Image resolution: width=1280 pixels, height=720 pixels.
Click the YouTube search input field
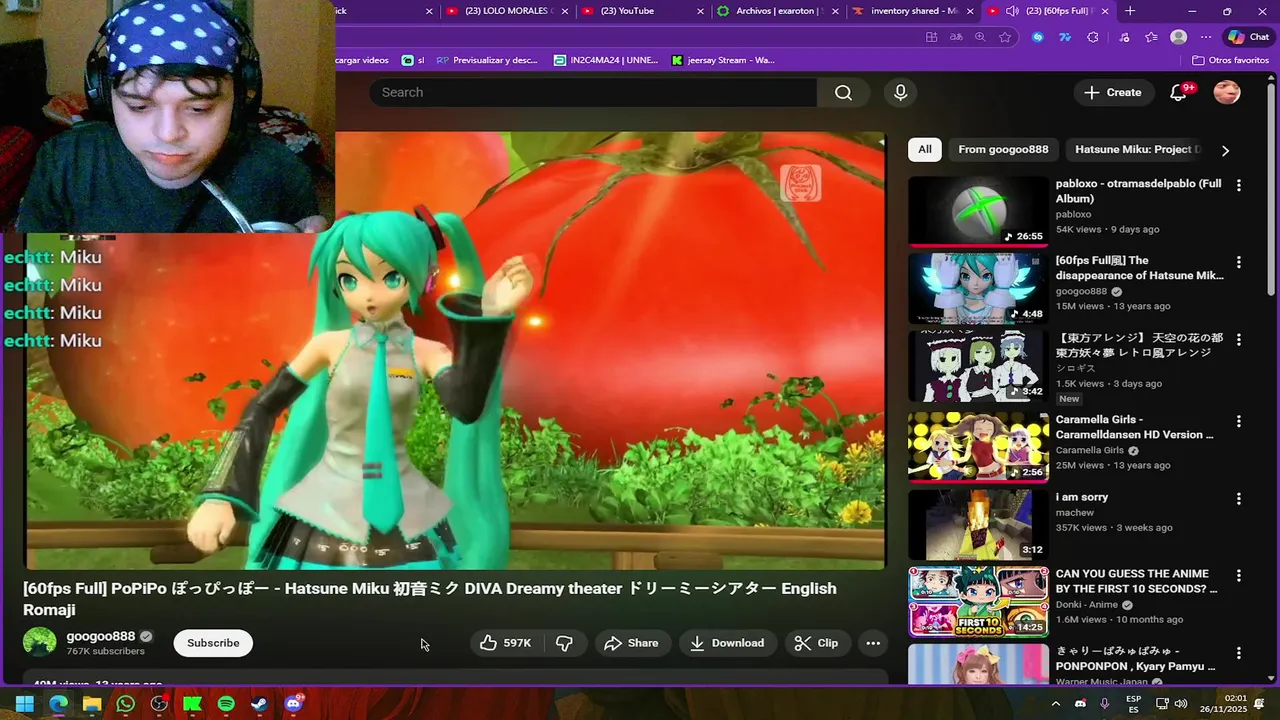click(x=594, y=92)
